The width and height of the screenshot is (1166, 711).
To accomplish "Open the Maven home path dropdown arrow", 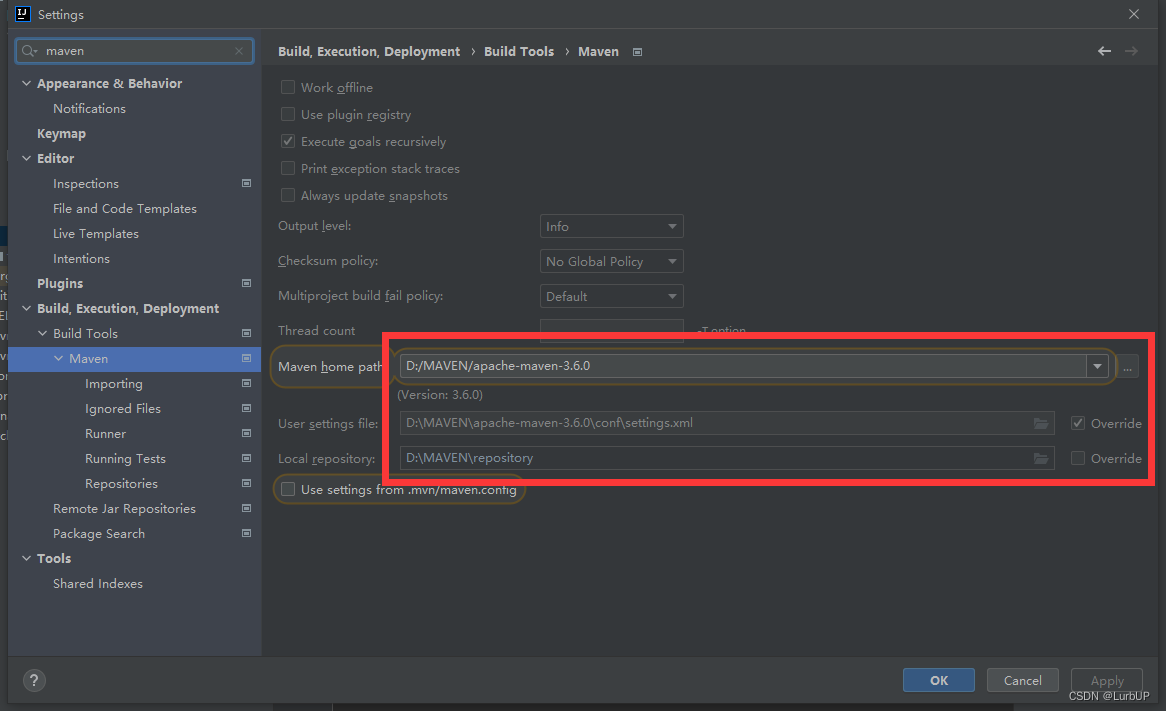I will tap(1098, 366).
